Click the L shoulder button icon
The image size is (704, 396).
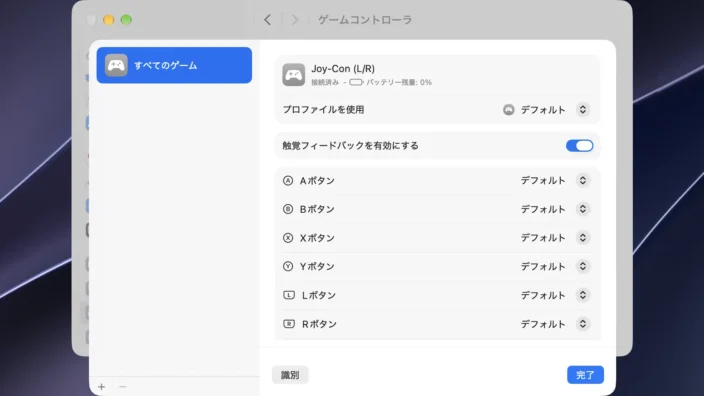click(289, 295)
